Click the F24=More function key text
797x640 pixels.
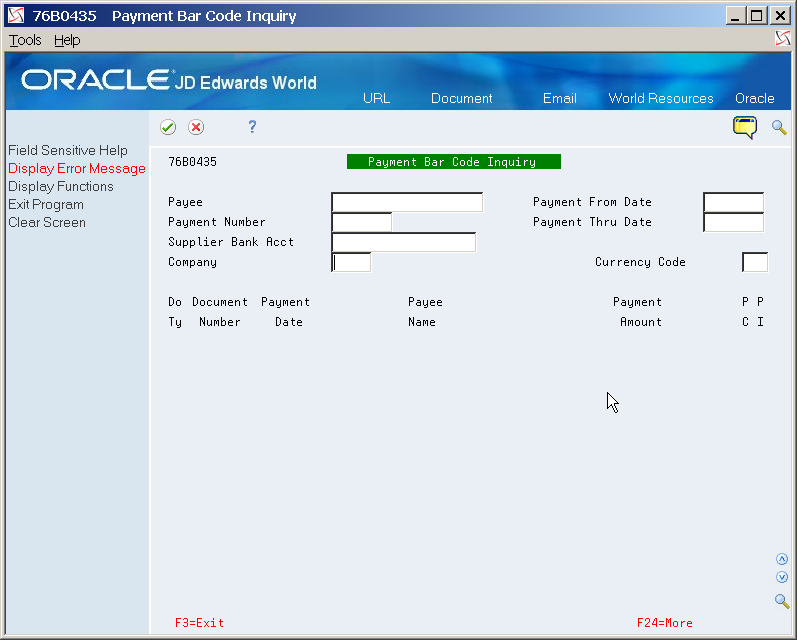(x=665, y=623)
